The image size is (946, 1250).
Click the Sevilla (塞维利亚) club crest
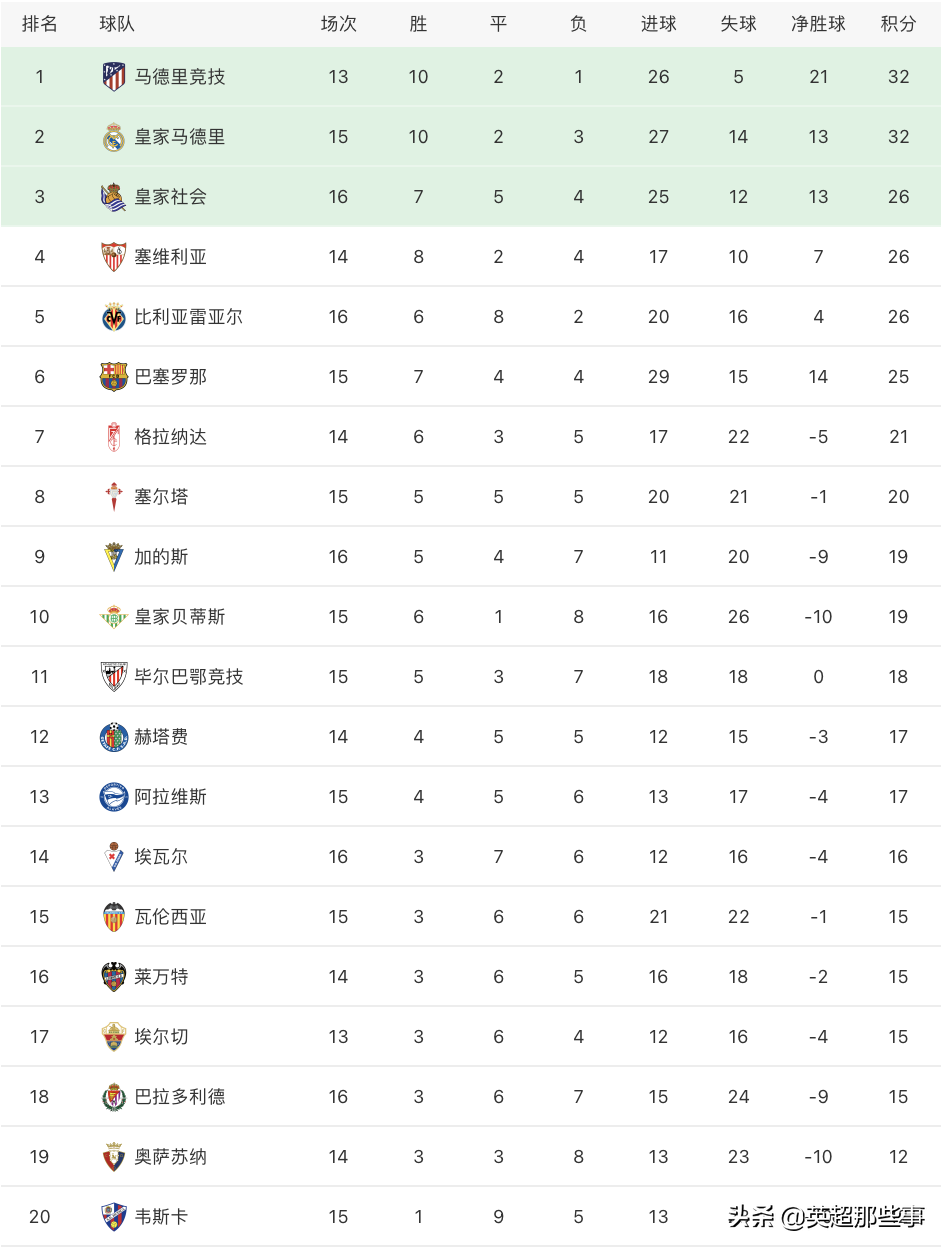pos(114,257)
